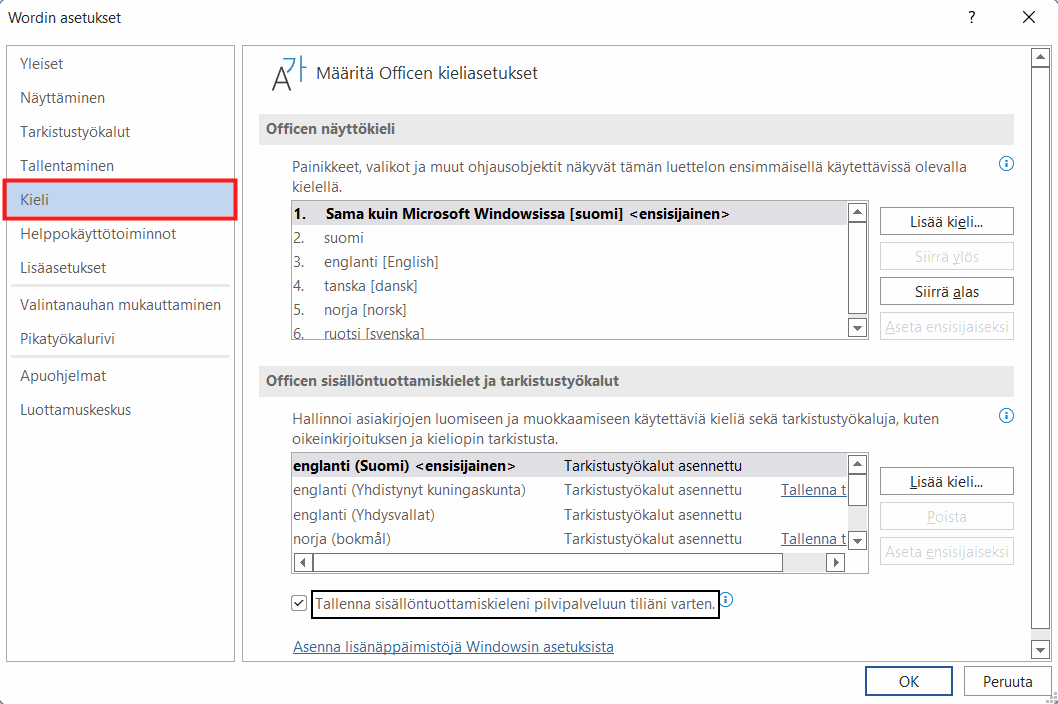Image resolution: width=1058 pixels, height=704 pixels.
Task: Click down arrow of main panel scrollbar
Action: point(1040,650)
